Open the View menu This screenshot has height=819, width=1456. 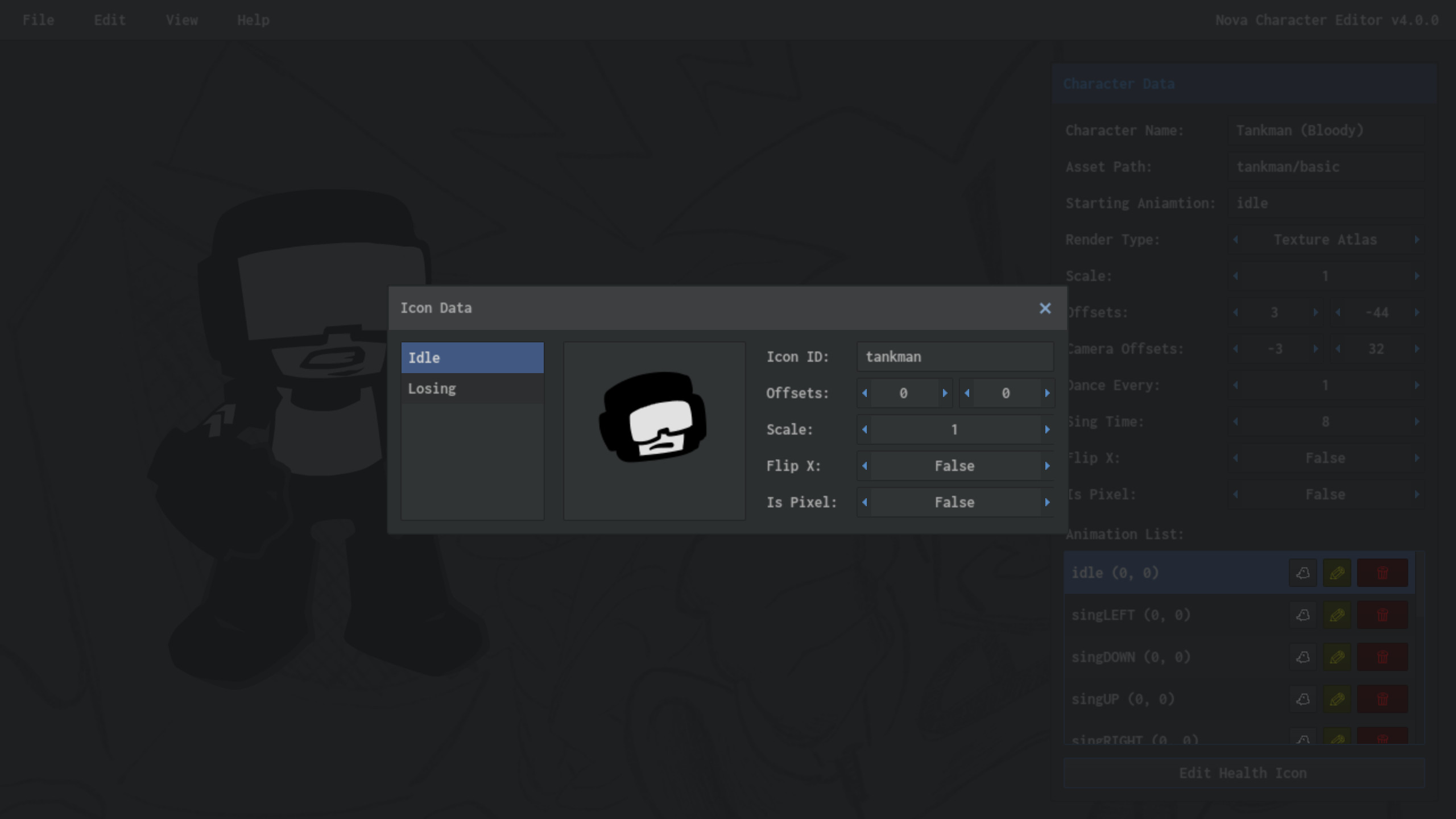[182, 20]
